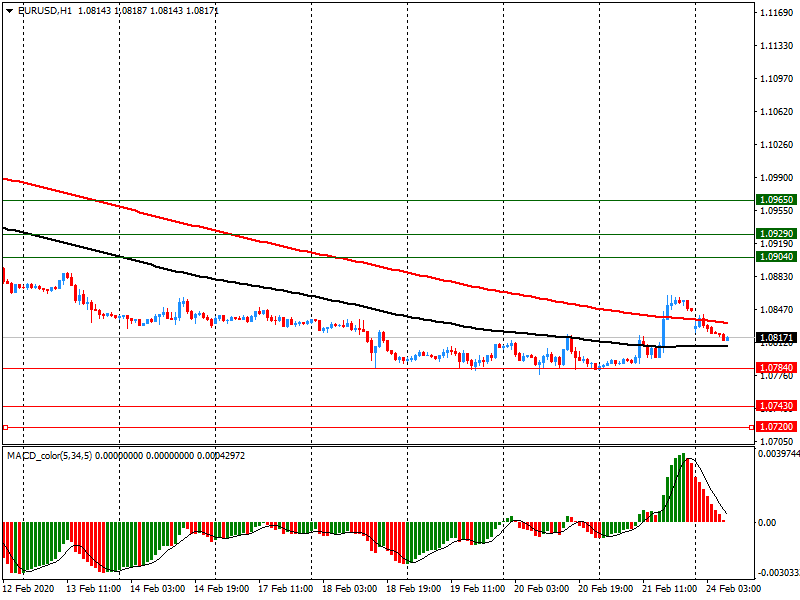Click the 1.10260 price scale value
Image resolution: width=800 pixels, height=600 pixels.
click(x=777, y=145)
